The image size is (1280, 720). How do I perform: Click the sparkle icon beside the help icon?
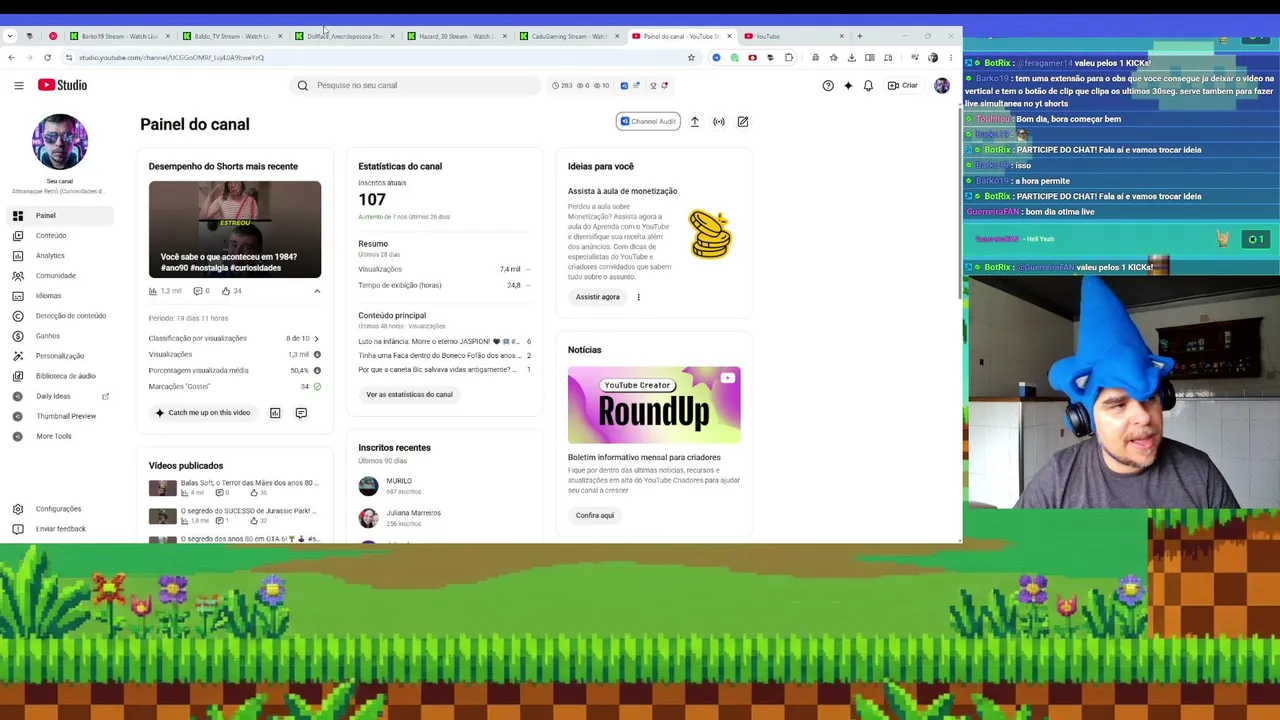(x=848, y=85)
